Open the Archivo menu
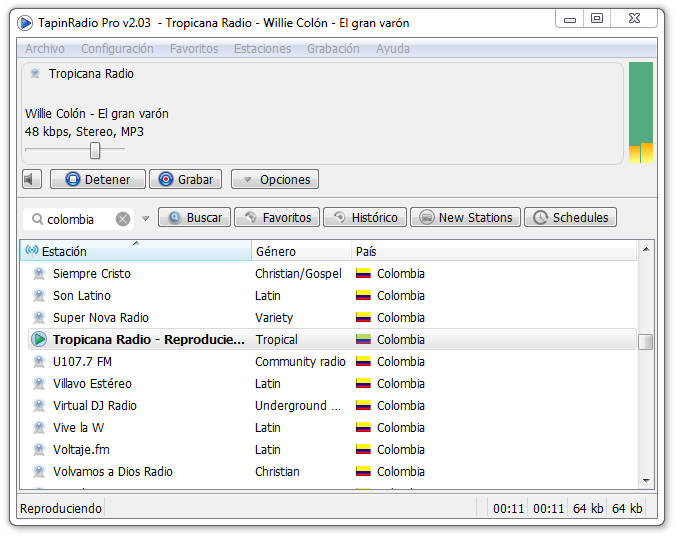This screenshot has width=681, height=540. click(x=45, y=49)
